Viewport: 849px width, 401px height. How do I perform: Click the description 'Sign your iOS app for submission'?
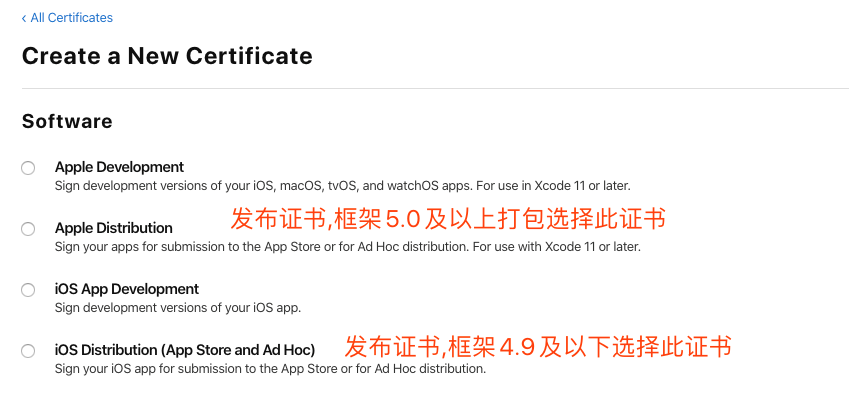pos(270,370)
